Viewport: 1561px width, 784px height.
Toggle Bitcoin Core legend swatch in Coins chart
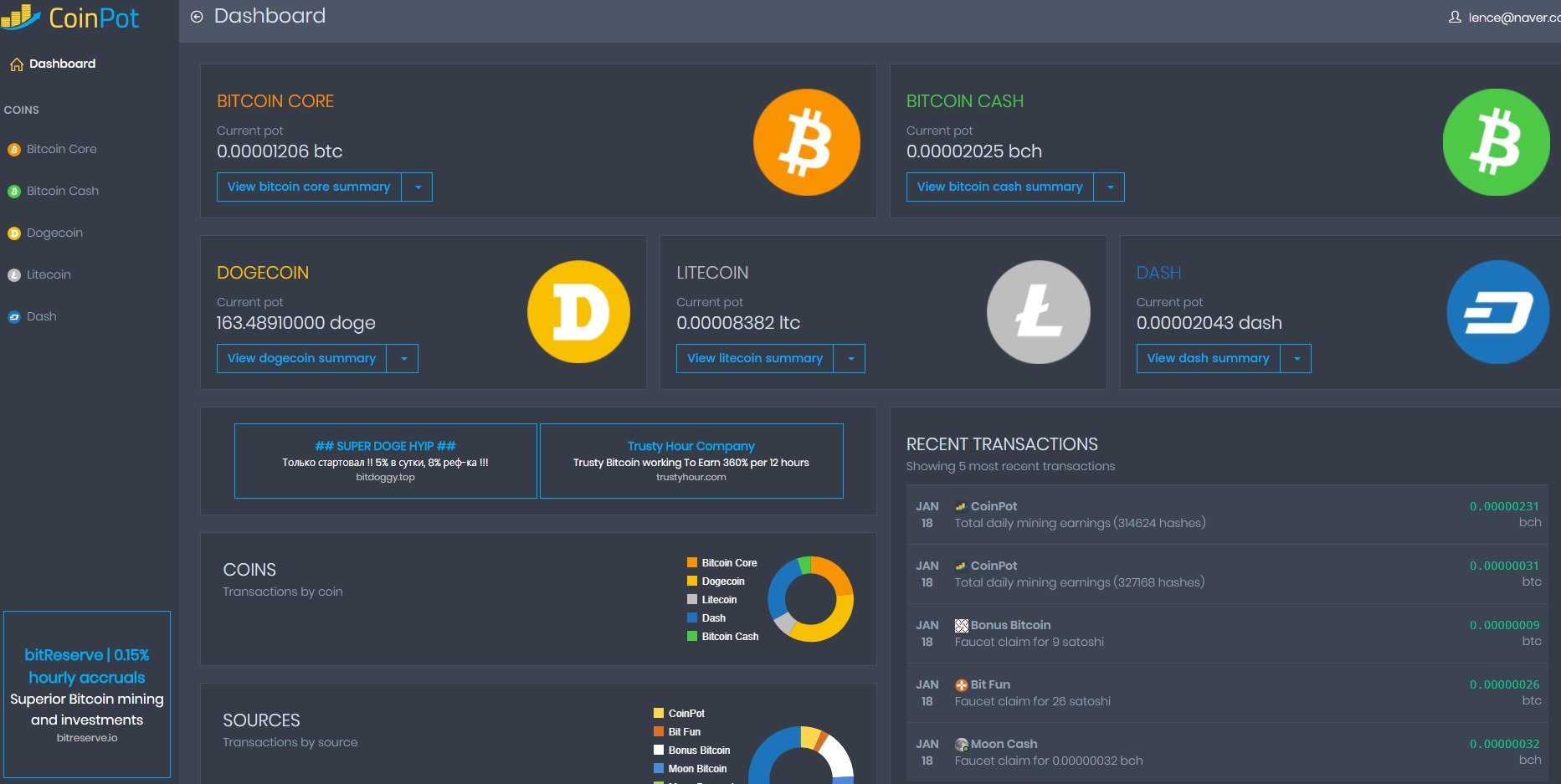click(692, 563)
